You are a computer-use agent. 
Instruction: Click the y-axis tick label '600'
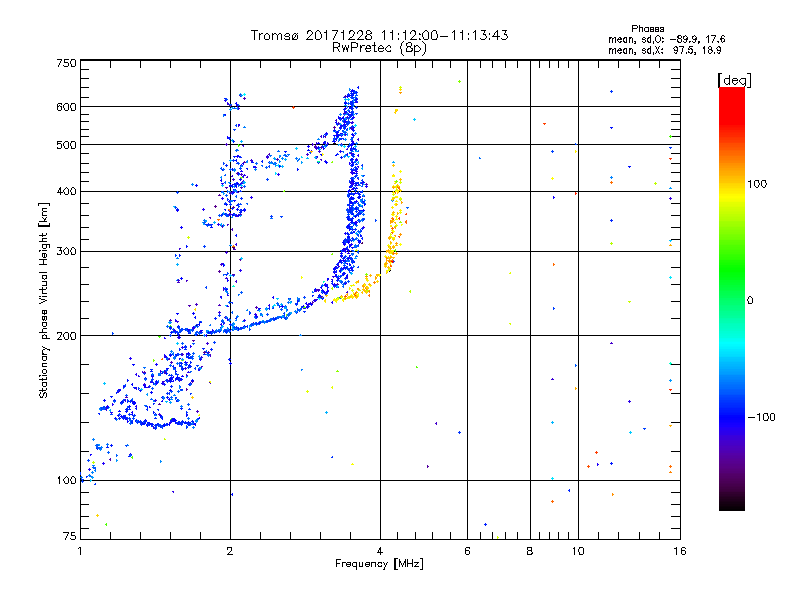pos(66,107)
